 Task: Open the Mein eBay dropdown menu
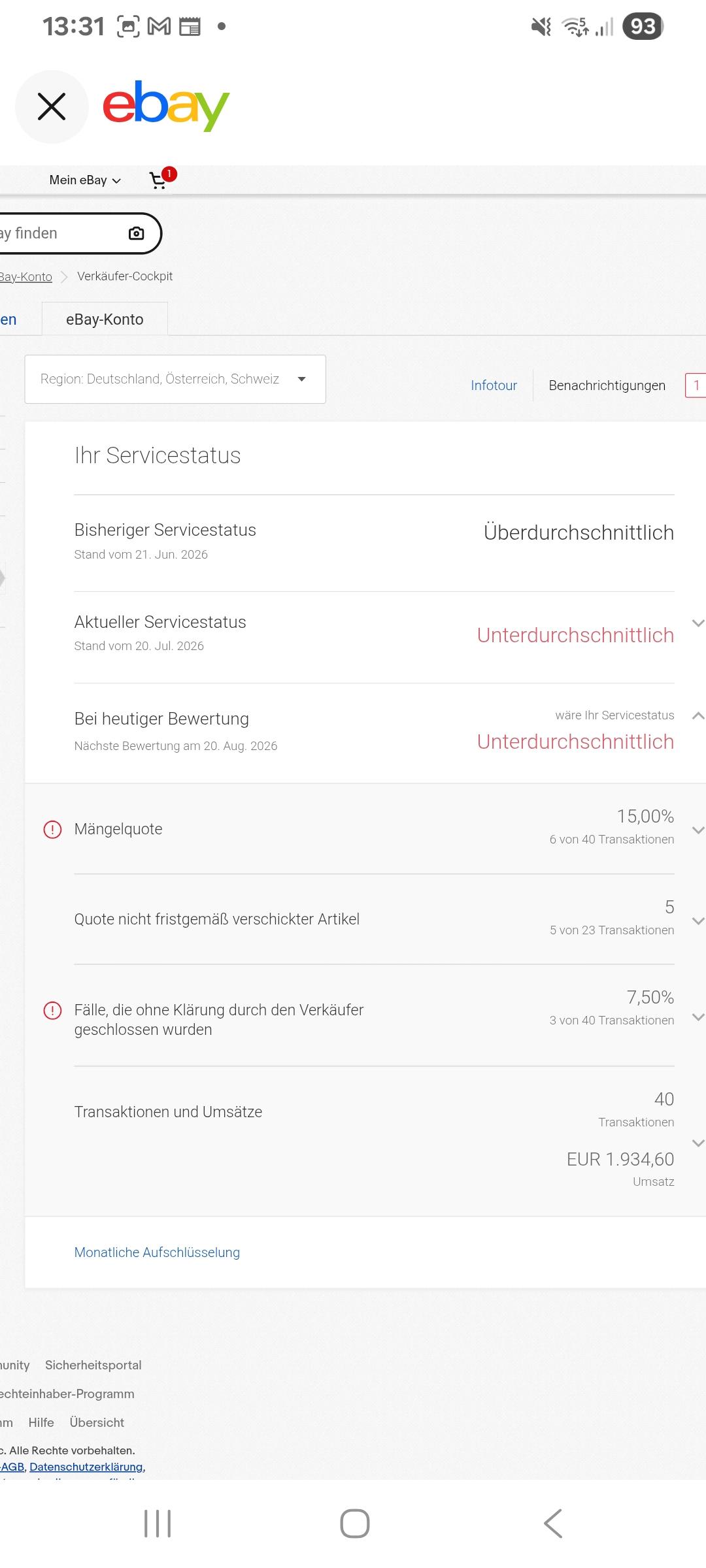pos(85,180)
